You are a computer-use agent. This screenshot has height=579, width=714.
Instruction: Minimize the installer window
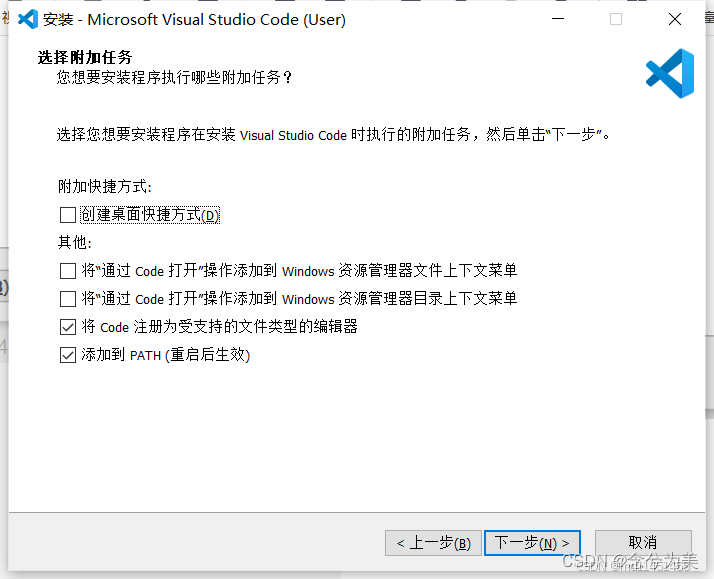[558, 19]
